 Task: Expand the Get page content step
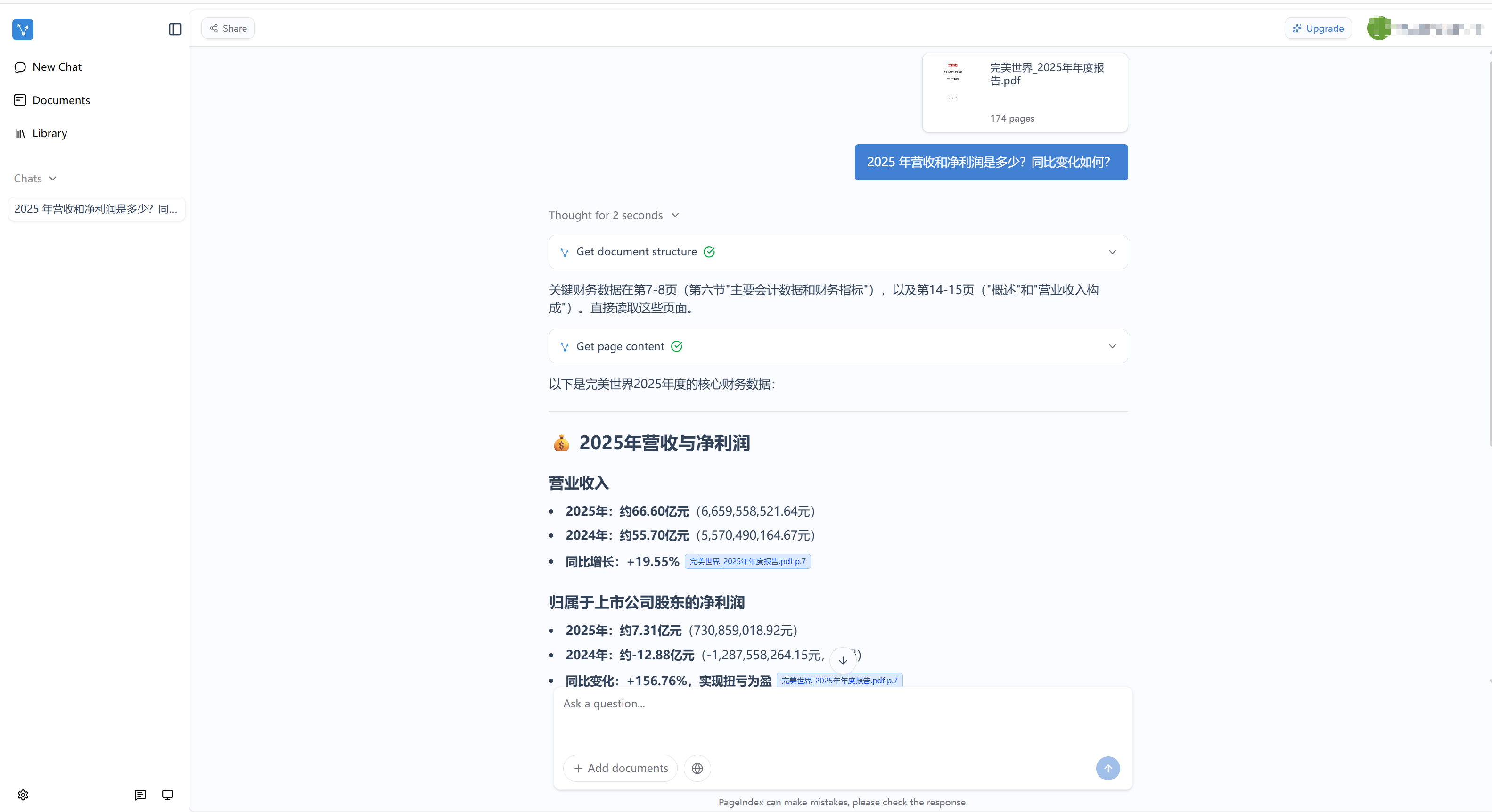pyautogui.click(x=838, y=346)
